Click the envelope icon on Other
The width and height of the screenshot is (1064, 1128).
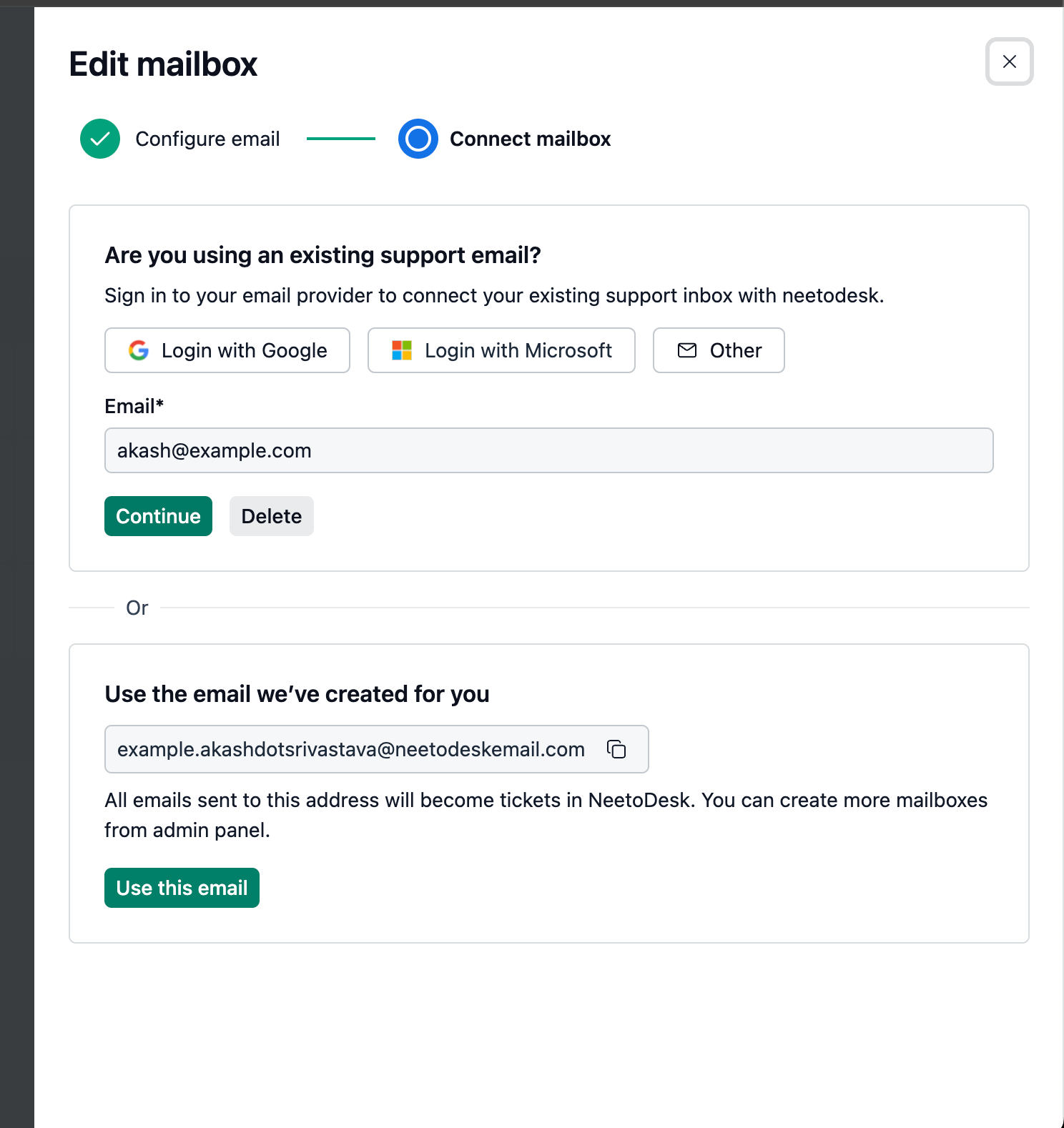coord(687,350)
